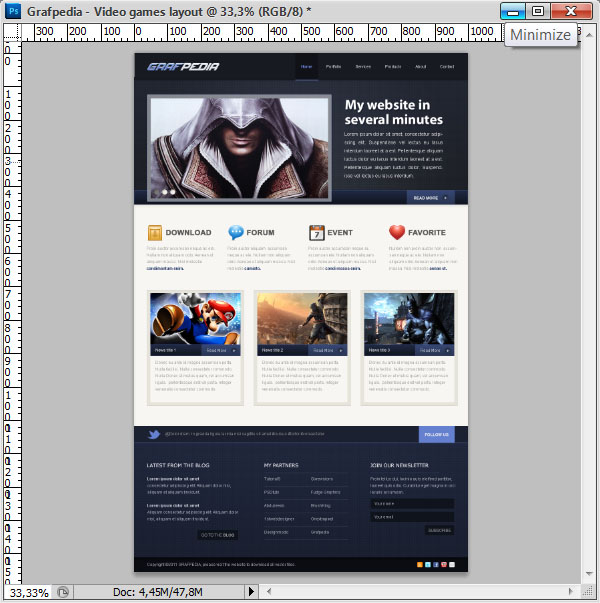
Task: Click the JOIN OUR NEWSLETTER heading
Action: [399, 465]
